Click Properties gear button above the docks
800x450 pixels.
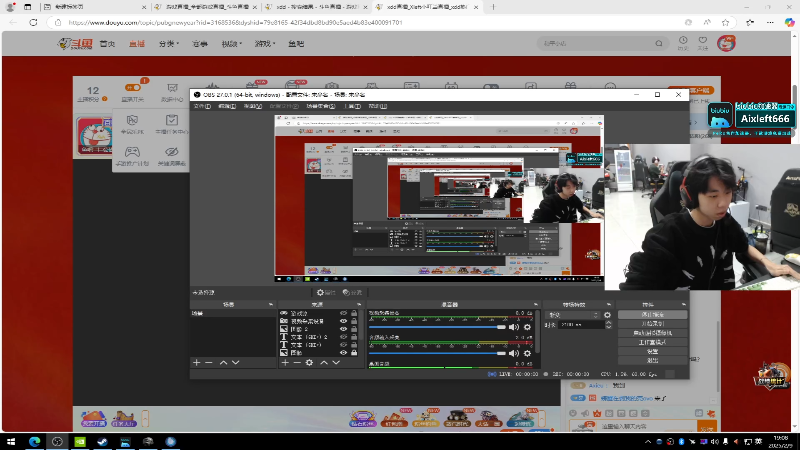(x=326, y=292)
